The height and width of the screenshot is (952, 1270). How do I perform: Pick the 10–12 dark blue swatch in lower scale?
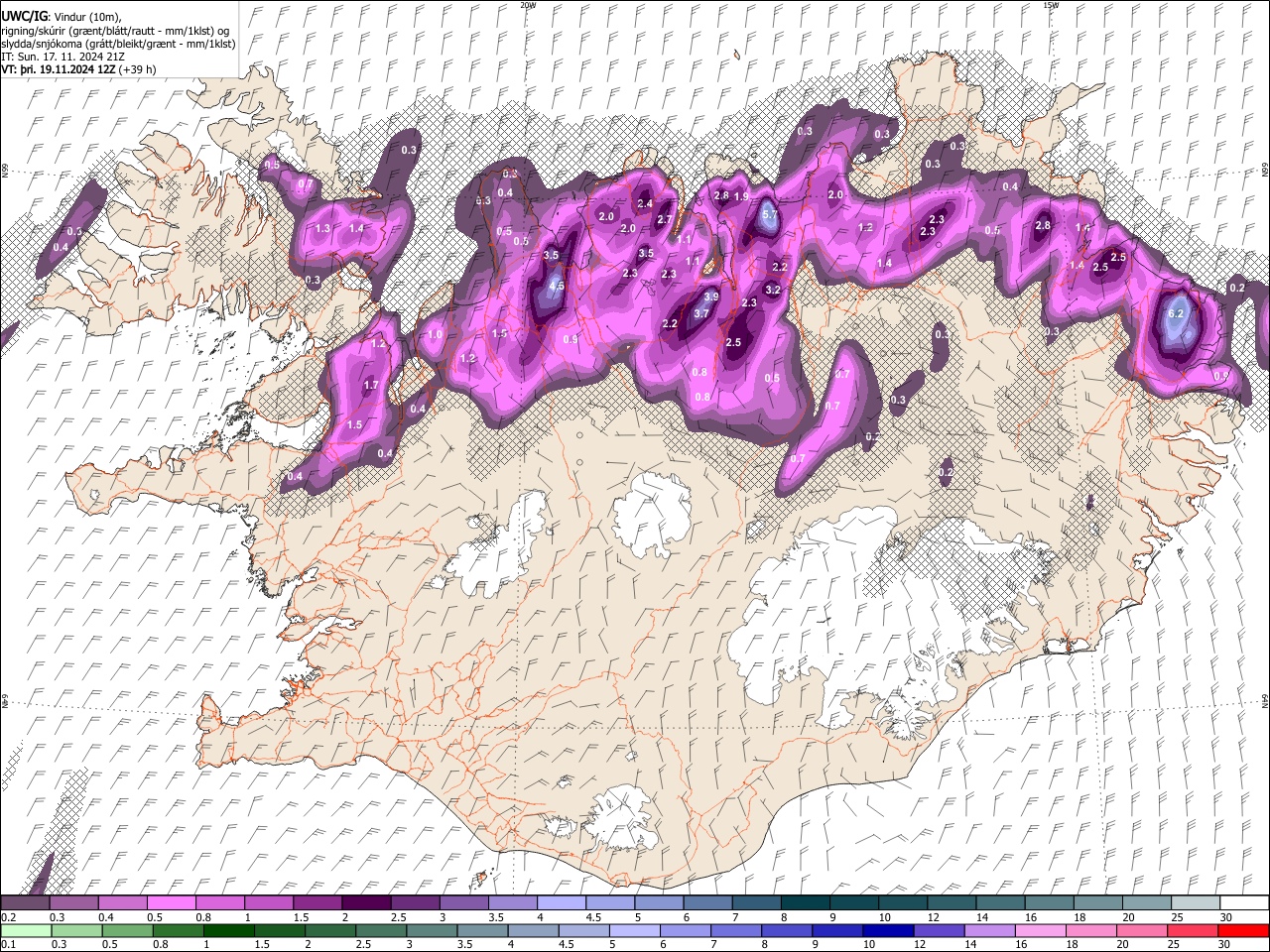tap(889, 930)
